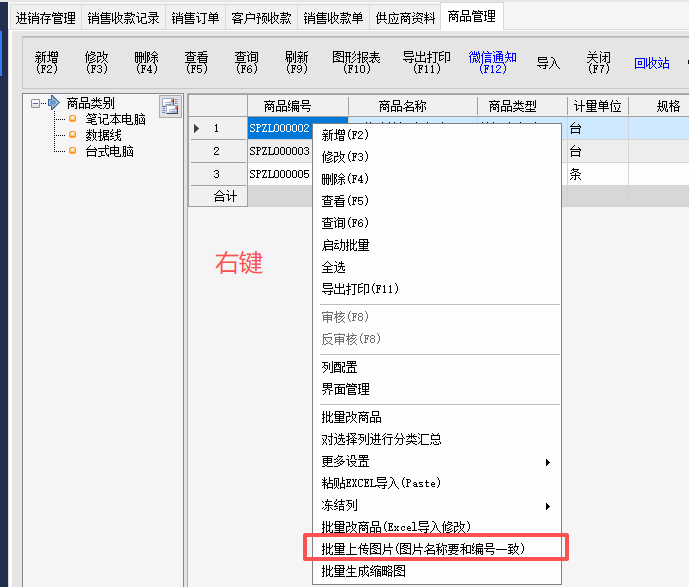
Task: Switch to the 销售订单 tab
Action: coord(195,18)
